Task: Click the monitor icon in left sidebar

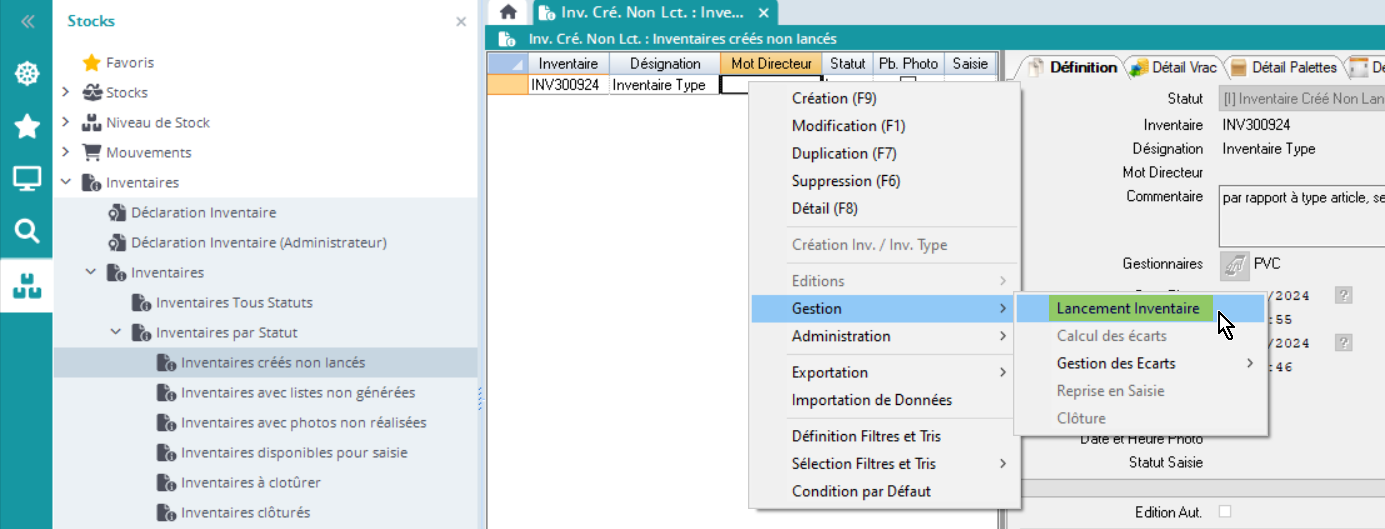Action: point(26,179)
